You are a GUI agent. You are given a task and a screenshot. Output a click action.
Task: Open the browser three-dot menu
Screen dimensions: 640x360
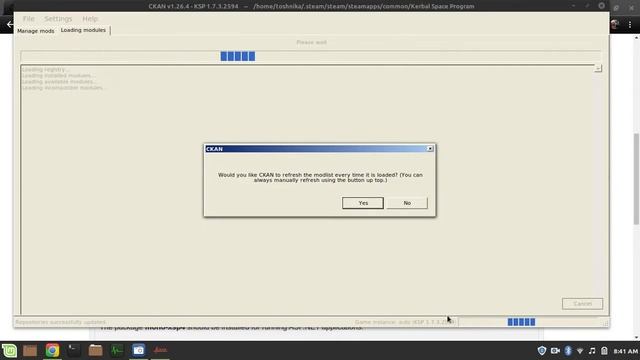[630, 24]
